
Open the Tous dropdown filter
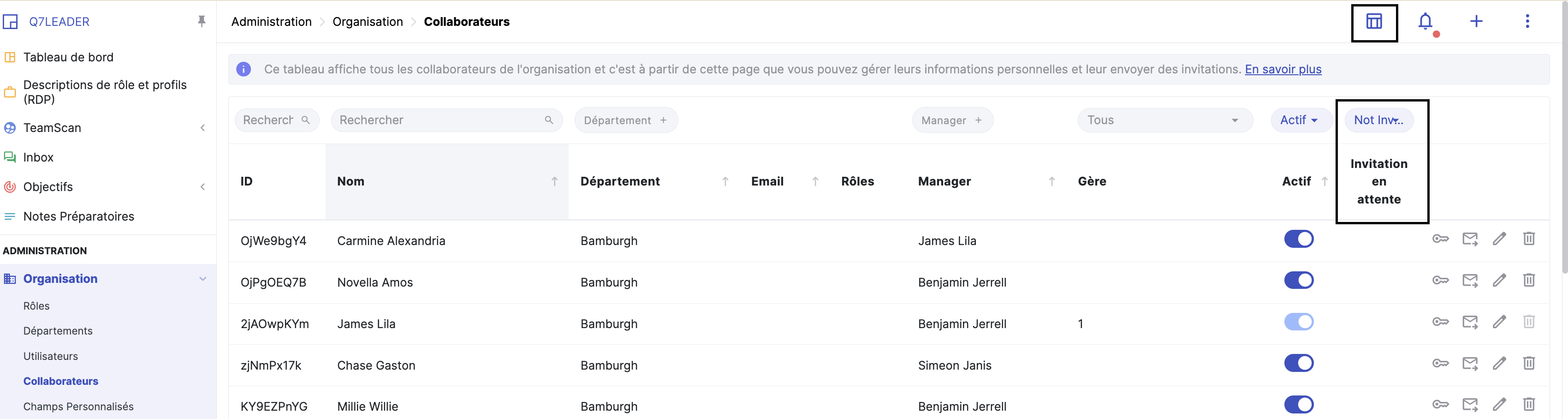coord(1164,120)
